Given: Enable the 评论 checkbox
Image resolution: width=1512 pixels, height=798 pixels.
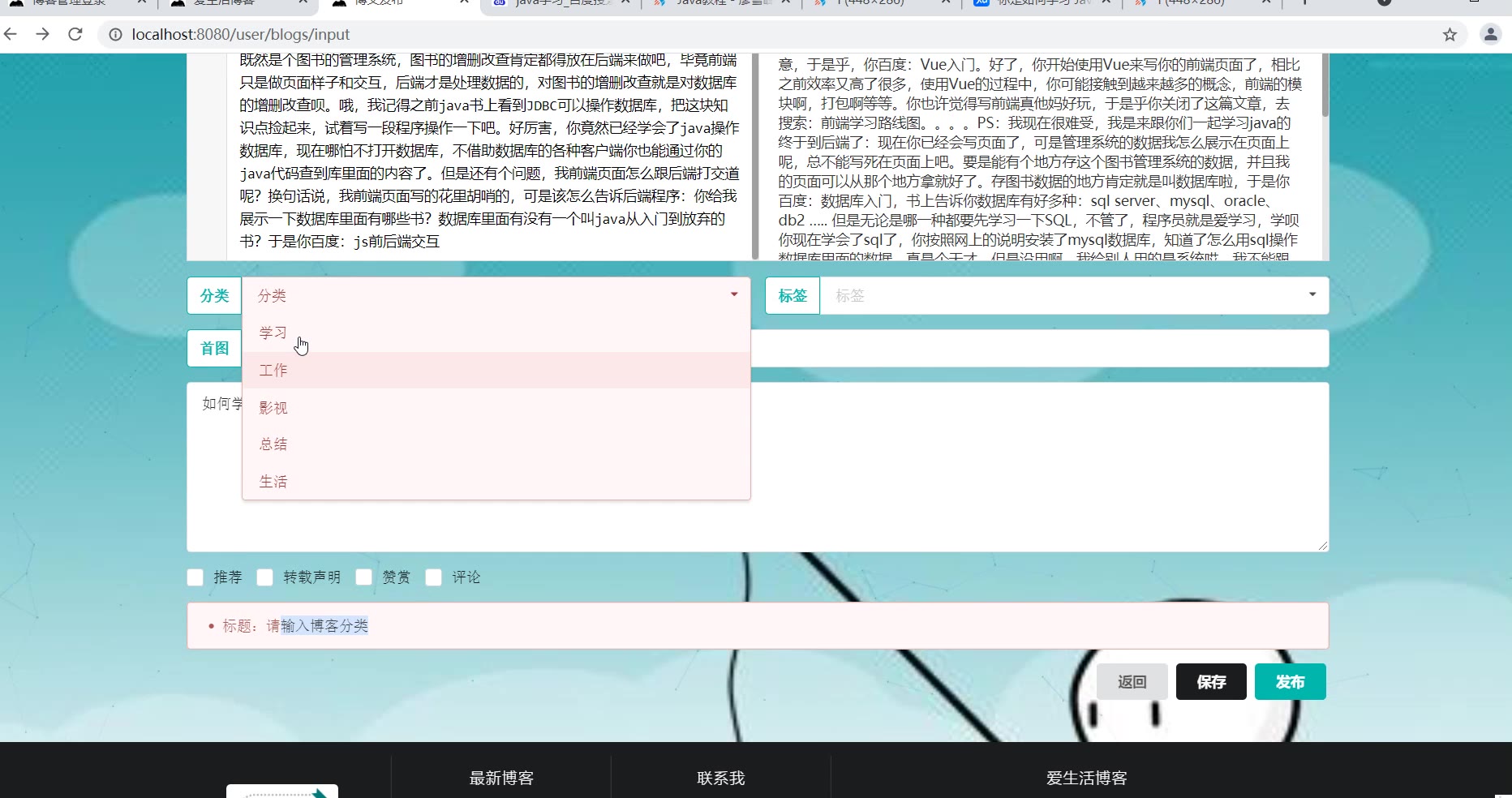Looking at the screenshot, I should click(434, 577).
